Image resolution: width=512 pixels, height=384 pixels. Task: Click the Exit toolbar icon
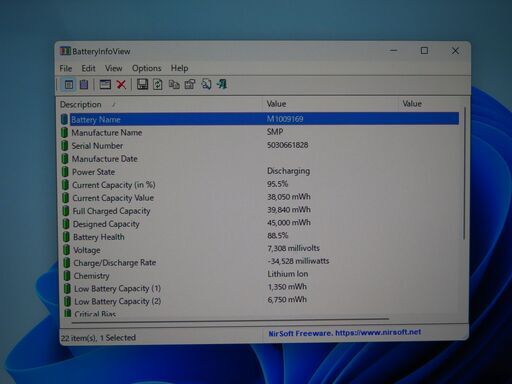tap(222, 84)
